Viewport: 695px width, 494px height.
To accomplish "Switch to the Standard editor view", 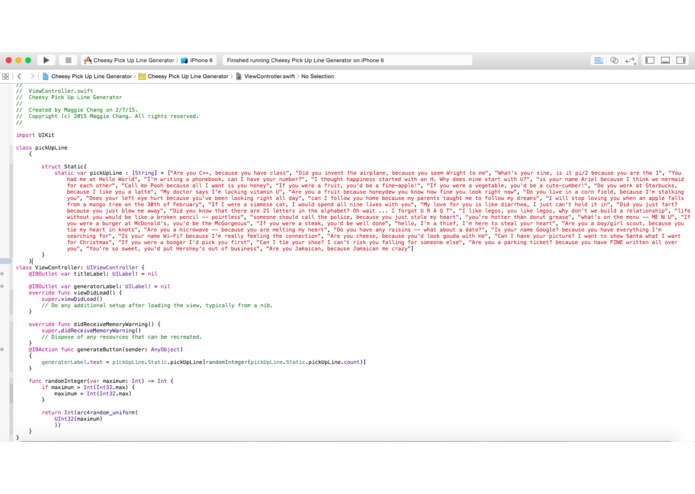I will pos(598,60).
